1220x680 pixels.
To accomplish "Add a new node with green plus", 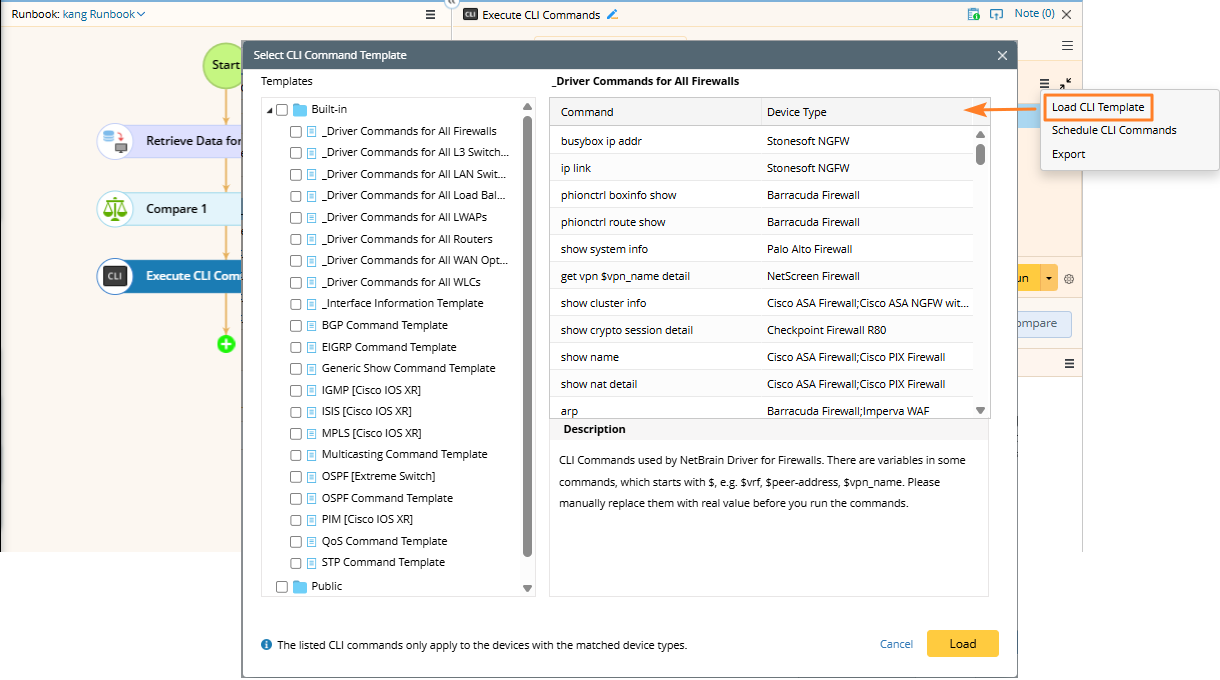I will pos(226,344).
